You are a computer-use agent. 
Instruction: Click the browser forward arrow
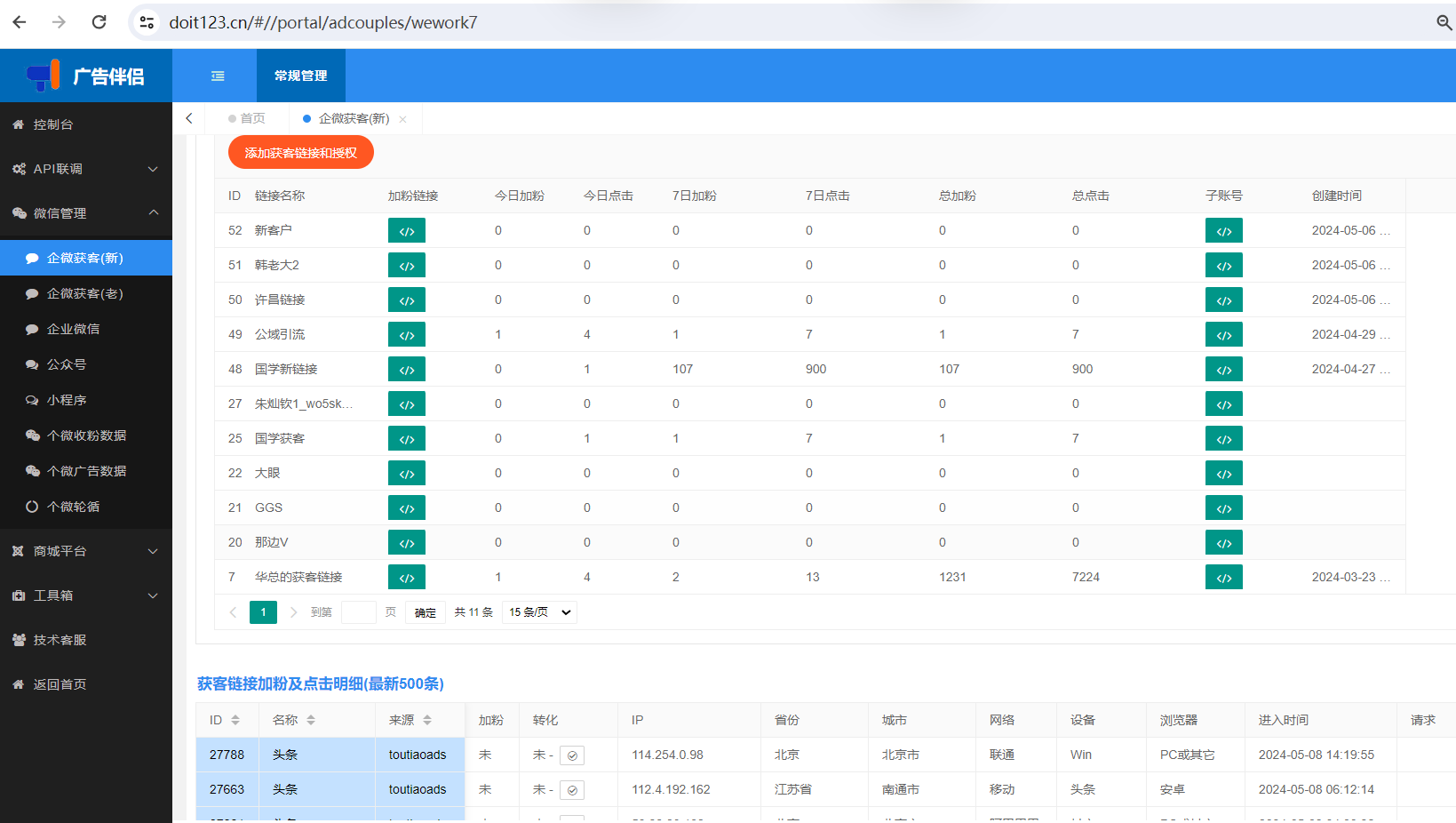tap(59, 22)
